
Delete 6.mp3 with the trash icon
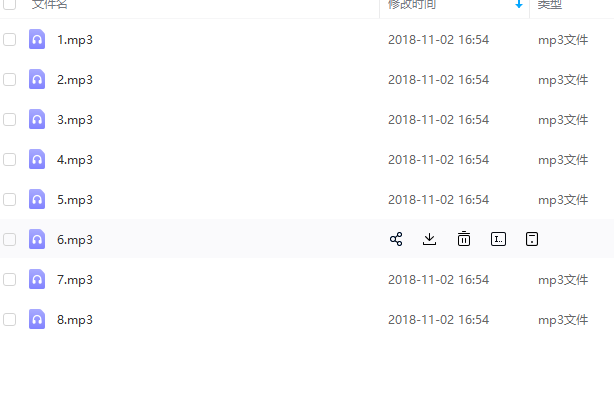pos(464,239)
